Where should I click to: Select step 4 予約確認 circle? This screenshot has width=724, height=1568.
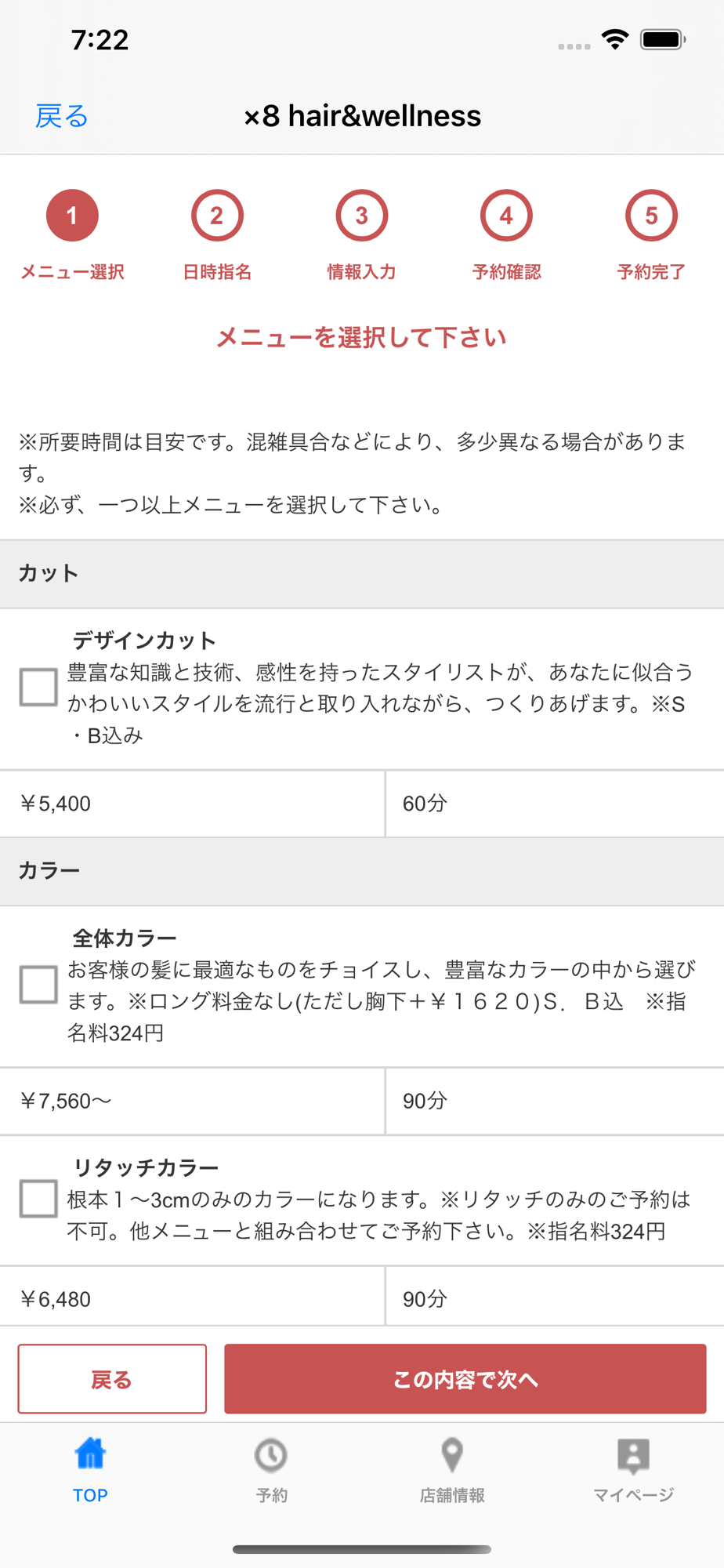coord(506,216)
